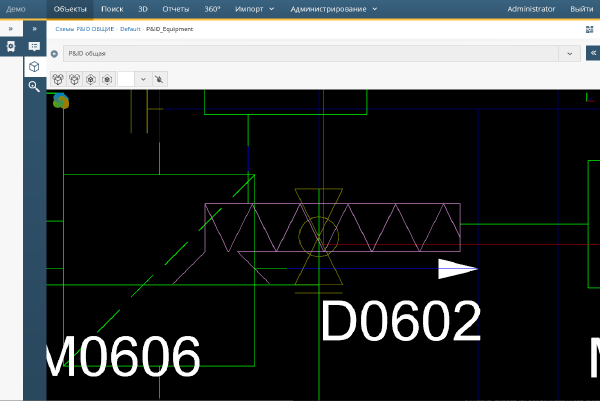600x401 pixels.
Task: Expand the Импорт dropdown menu
Action: (257, 8)
